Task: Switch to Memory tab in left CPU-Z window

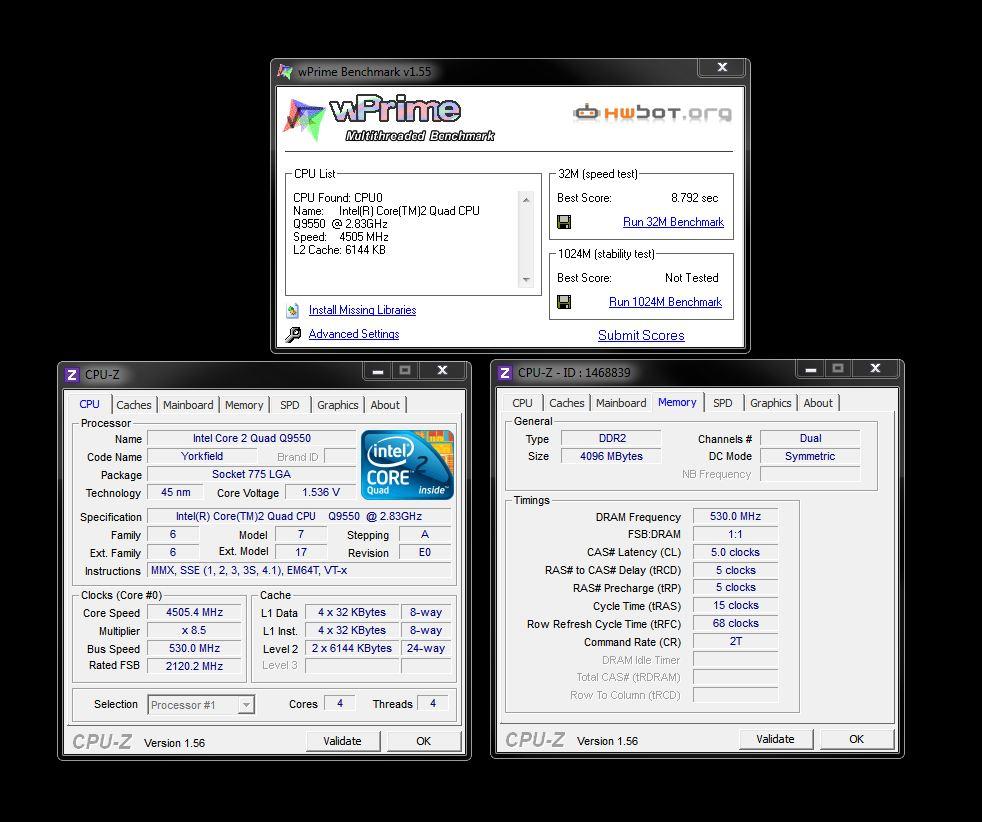Action: pyautogui.click(x=244, y=405)
